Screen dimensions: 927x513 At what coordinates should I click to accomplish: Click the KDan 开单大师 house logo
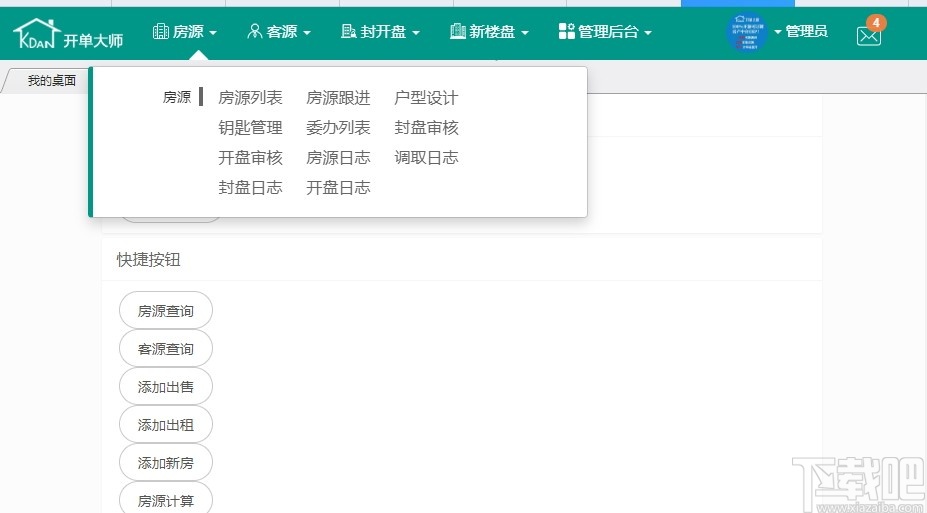68,33
